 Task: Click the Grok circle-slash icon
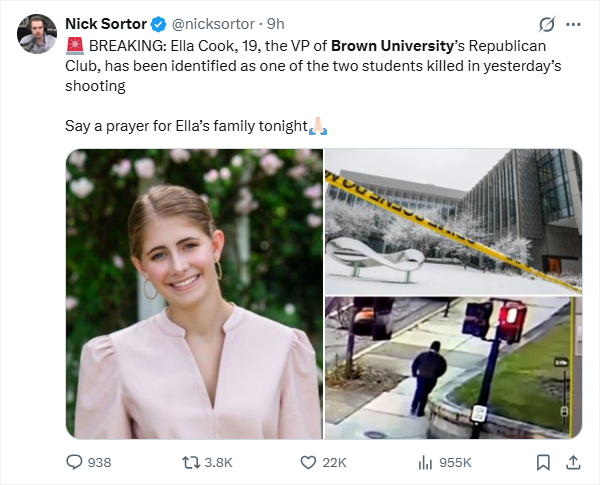click(x=546, y=24)
